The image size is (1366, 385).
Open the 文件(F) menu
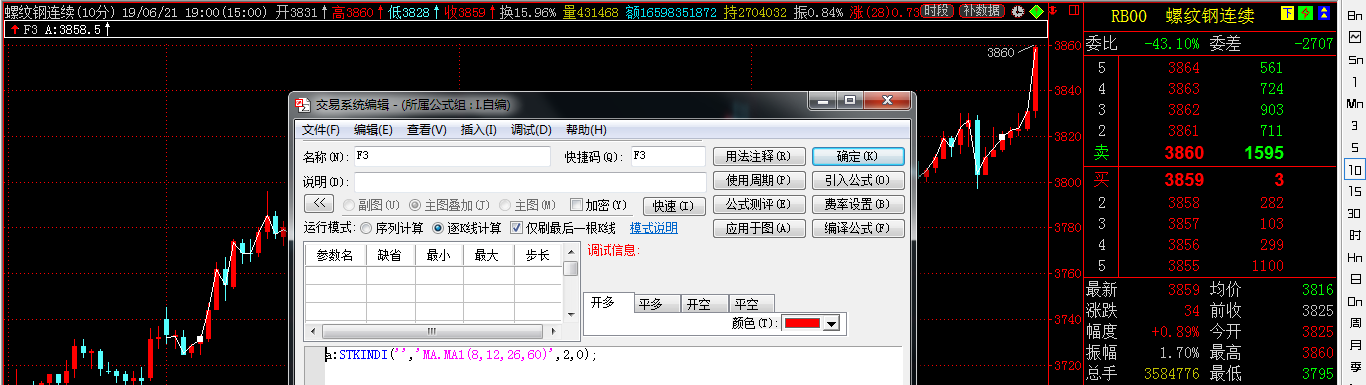321,130
